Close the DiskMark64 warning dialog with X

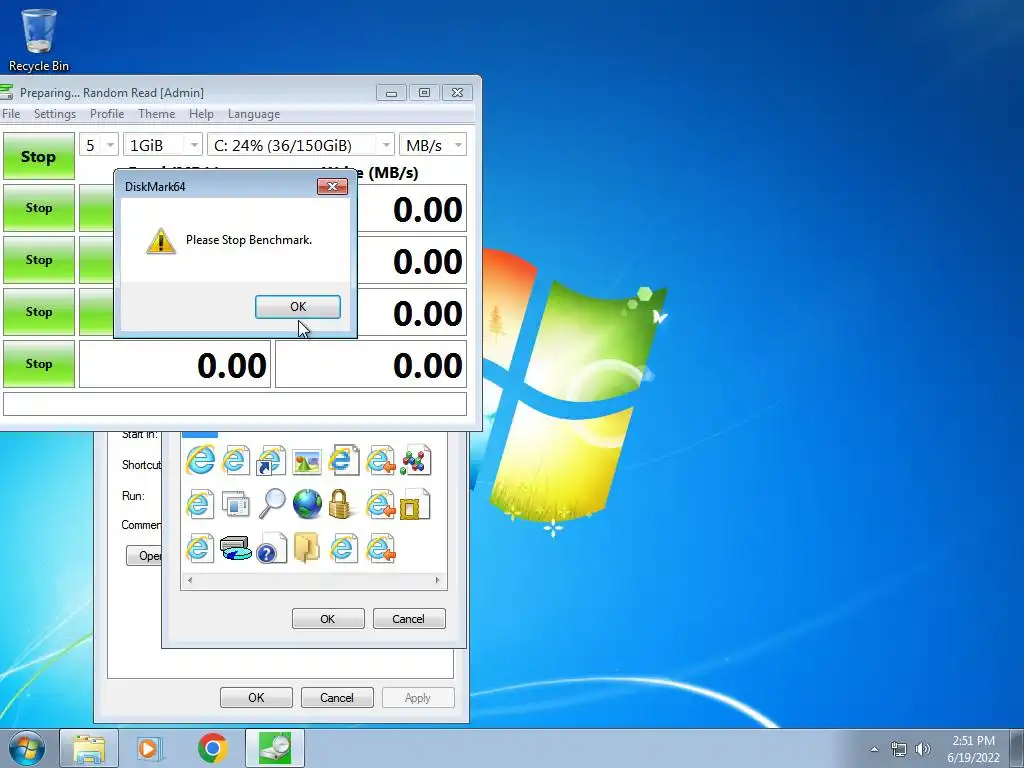click(x=332, y=187)
